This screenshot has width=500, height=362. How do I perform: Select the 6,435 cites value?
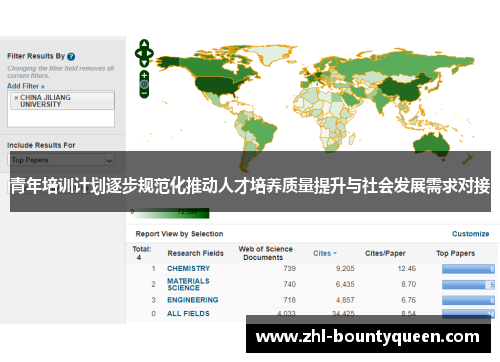(x=345, y=284)
